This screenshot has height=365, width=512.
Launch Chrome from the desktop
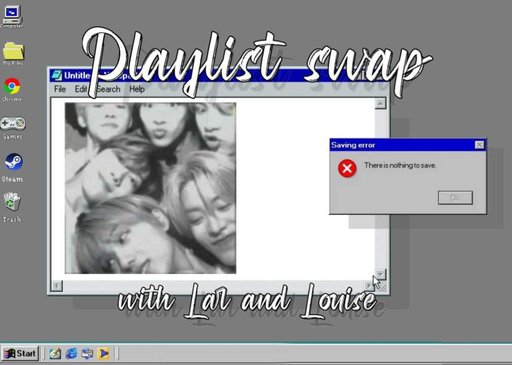tap(12, 87)
